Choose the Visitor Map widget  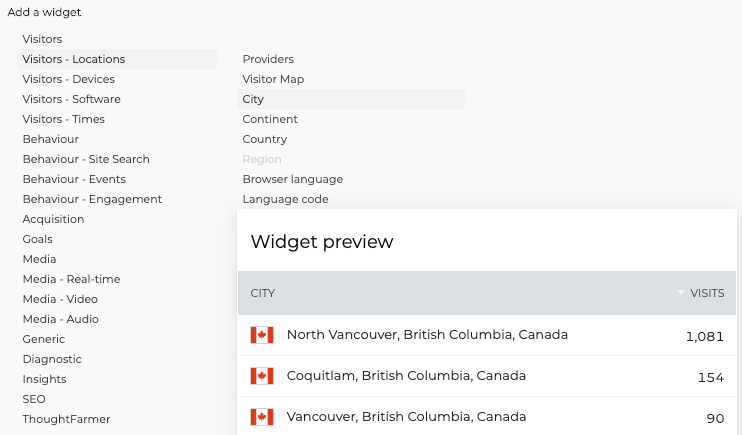273,79
